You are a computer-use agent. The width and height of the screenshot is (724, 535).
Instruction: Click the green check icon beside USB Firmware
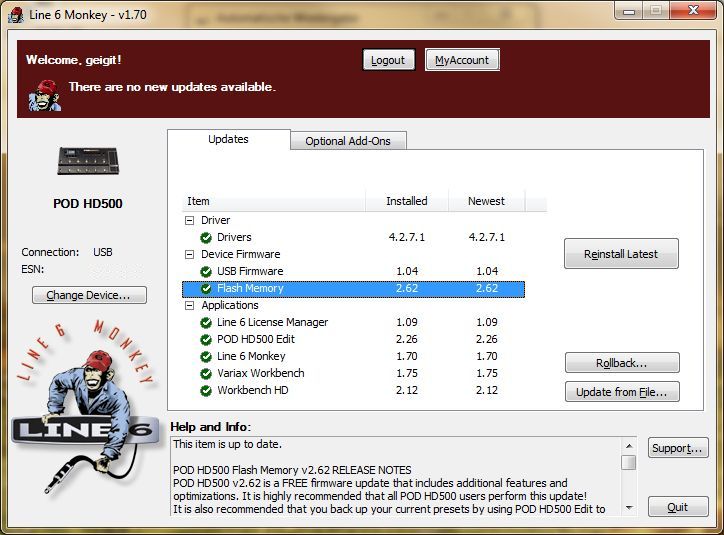coord(206,271)
